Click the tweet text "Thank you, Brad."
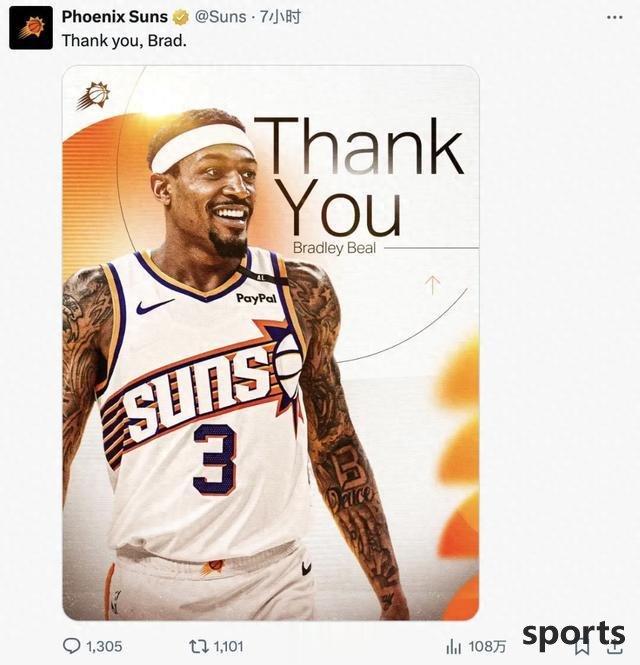This screenshot has width=640, height=665. (x=124, y=41)
